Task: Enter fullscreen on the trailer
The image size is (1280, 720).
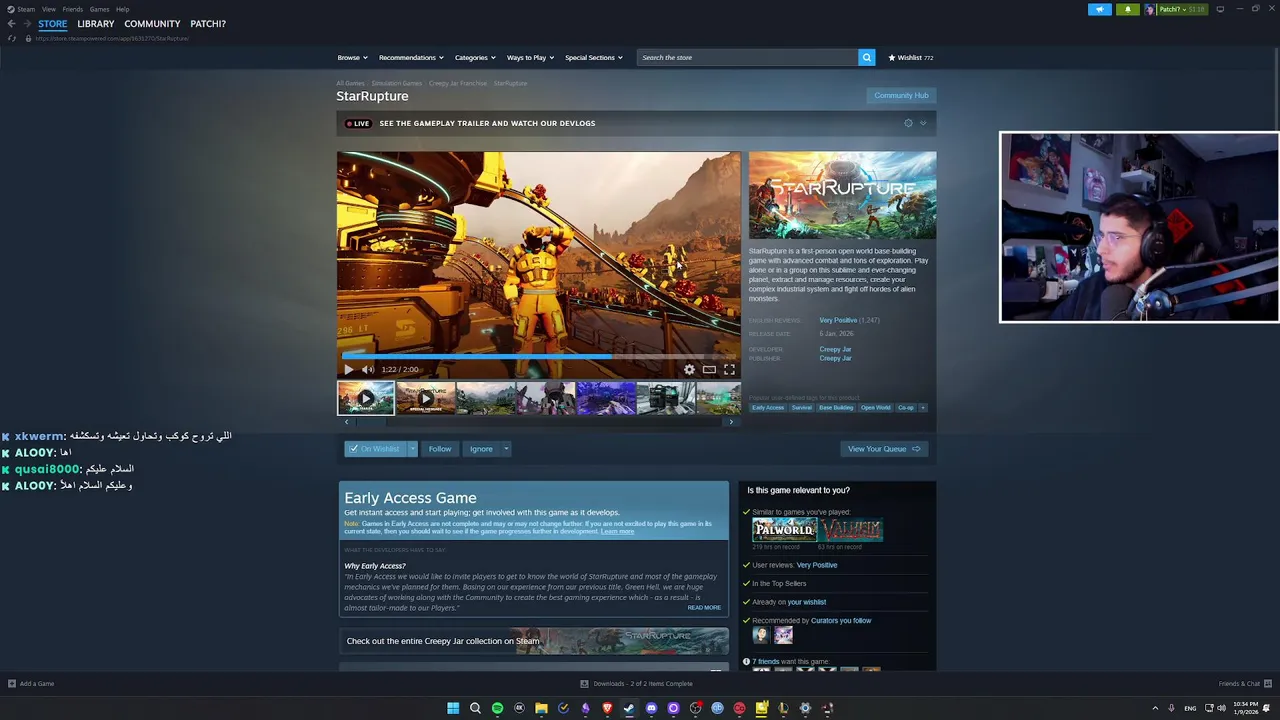Action: point(729,369)
